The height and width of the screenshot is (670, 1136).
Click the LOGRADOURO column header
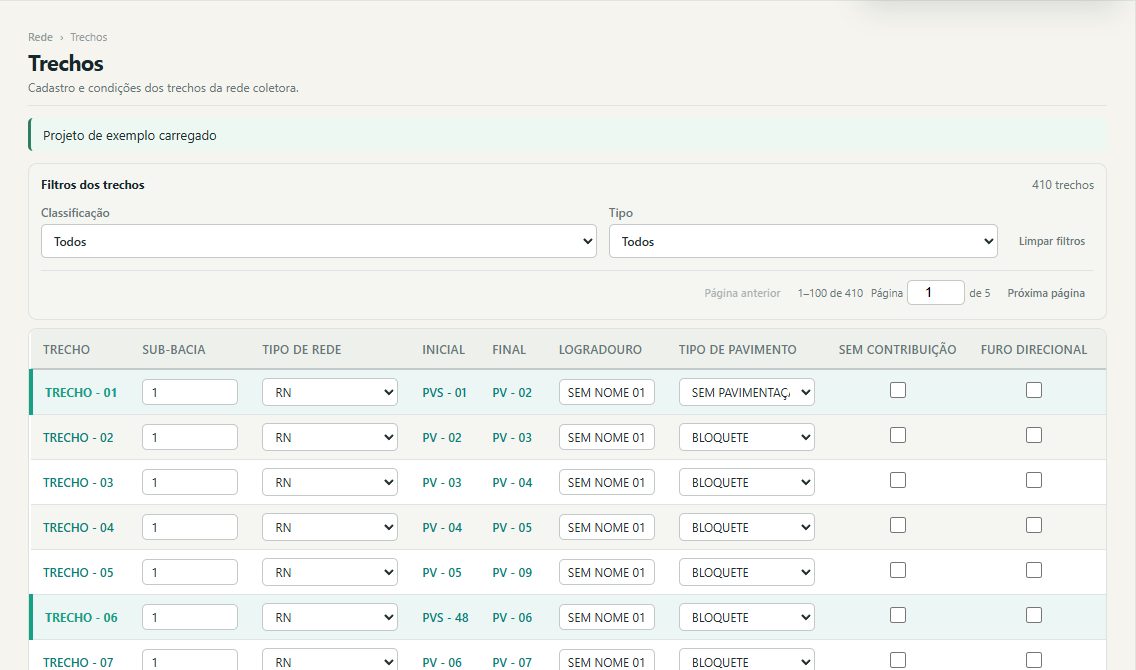(x=600, y=350)
